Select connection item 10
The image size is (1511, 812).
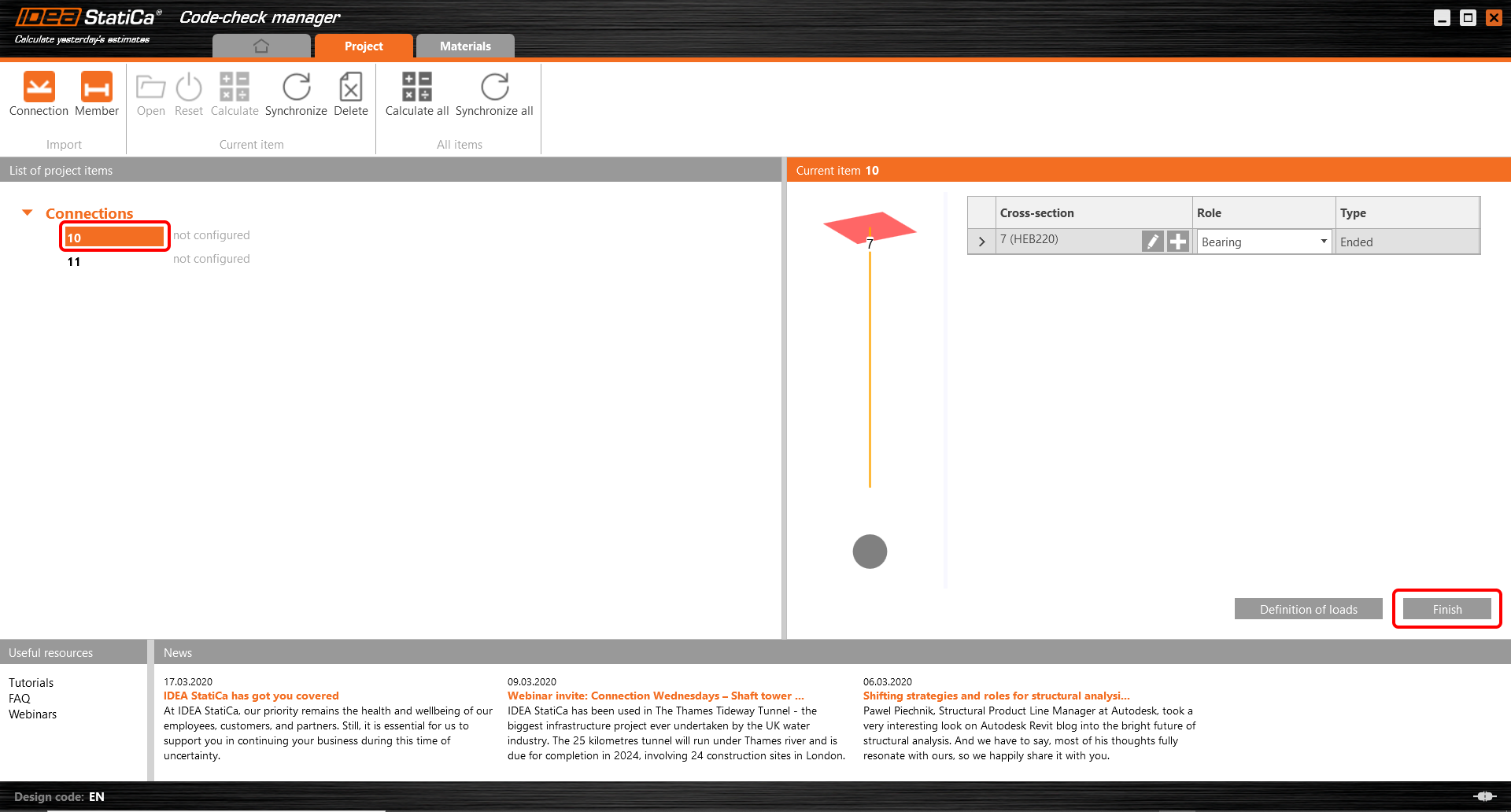click(x=115, y=237)
